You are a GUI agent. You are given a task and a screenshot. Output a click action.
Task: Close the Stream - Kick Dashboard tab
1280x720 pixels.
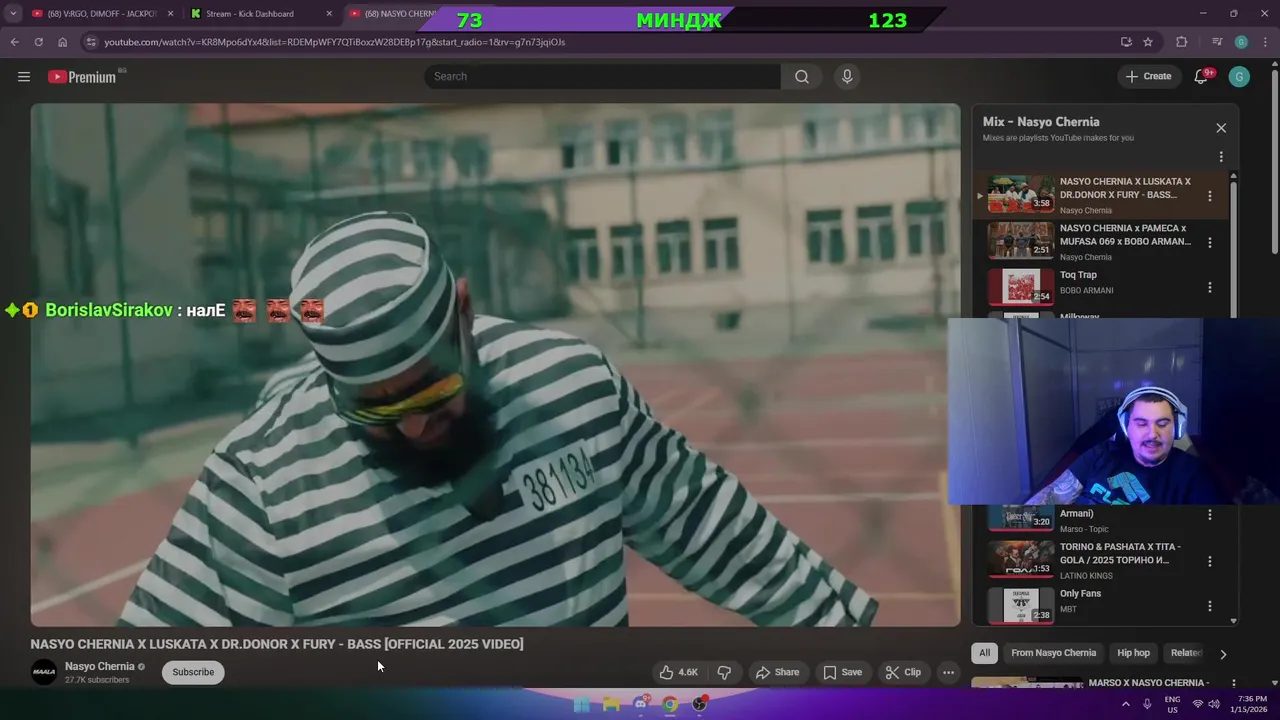pyautogui.click(x=329, y=14)
